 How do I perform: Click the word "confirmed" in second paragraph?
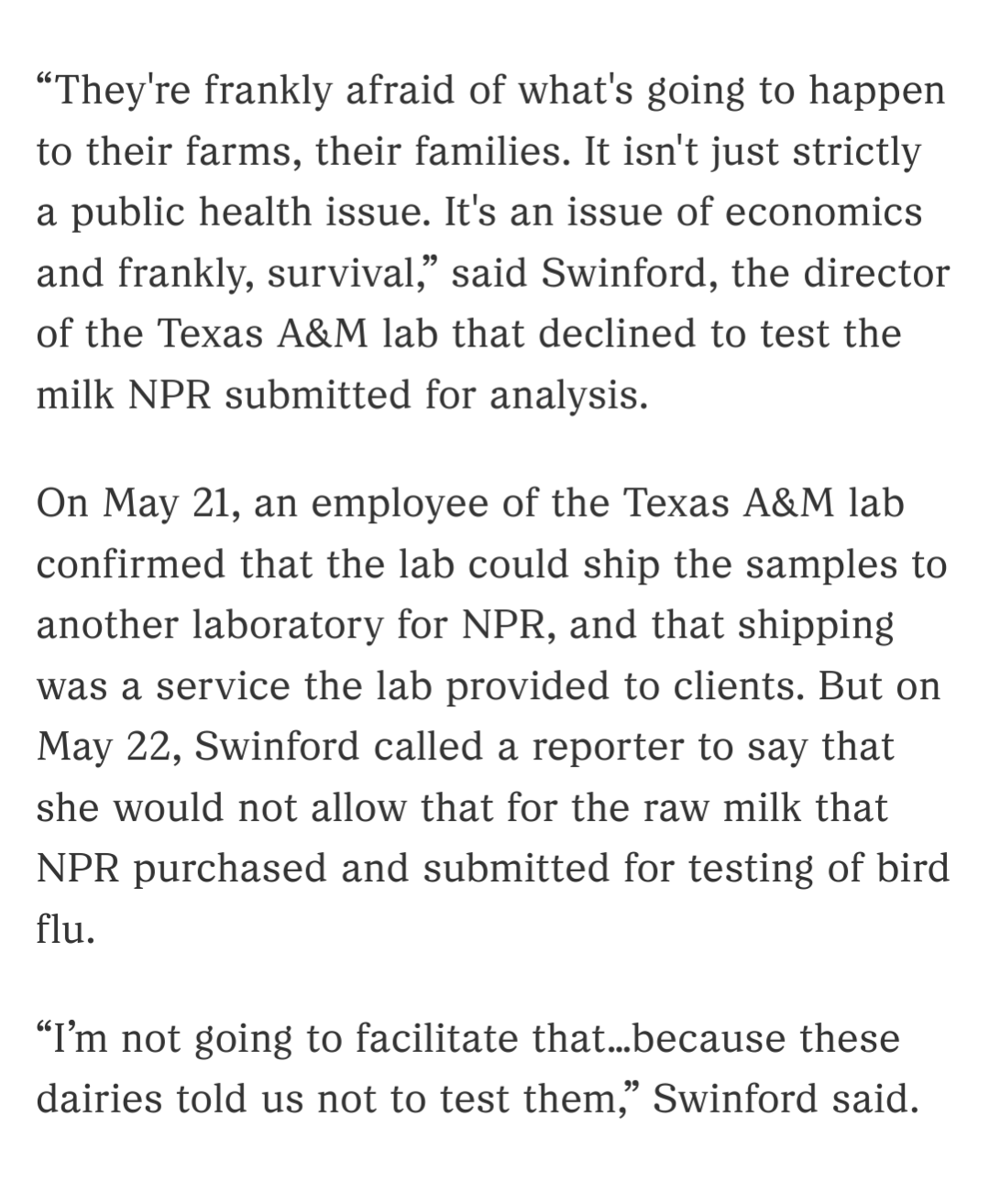pyautogui.click(x=130, y=564)
